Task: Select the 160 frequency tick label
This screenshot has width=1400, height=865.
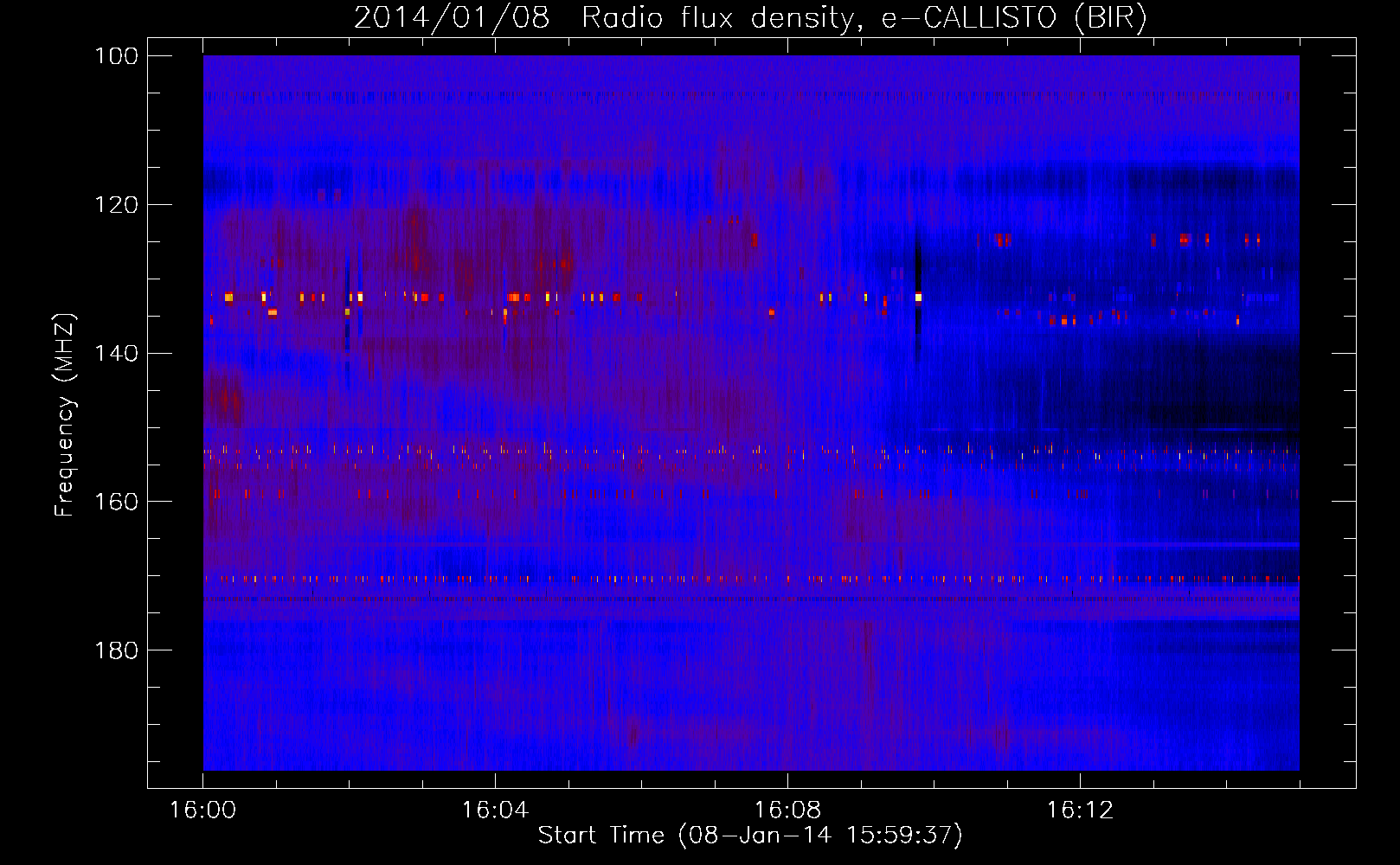Action: [x=117, y=502]
